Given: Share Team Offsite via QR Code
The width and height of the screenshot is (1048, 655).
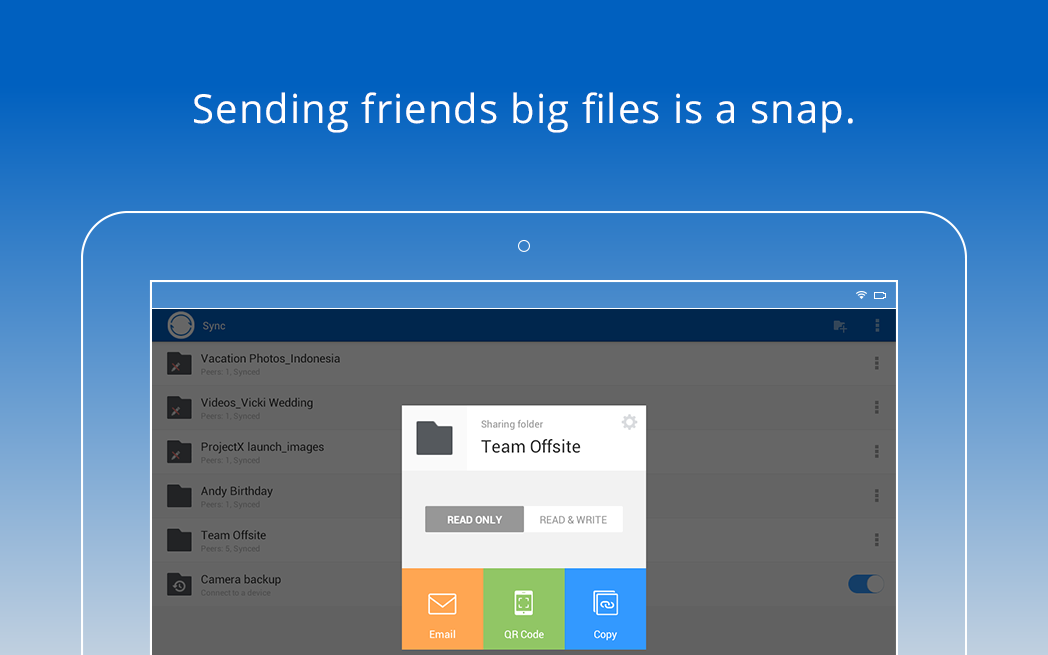Looking at the screenshot, I should [523, 608].
